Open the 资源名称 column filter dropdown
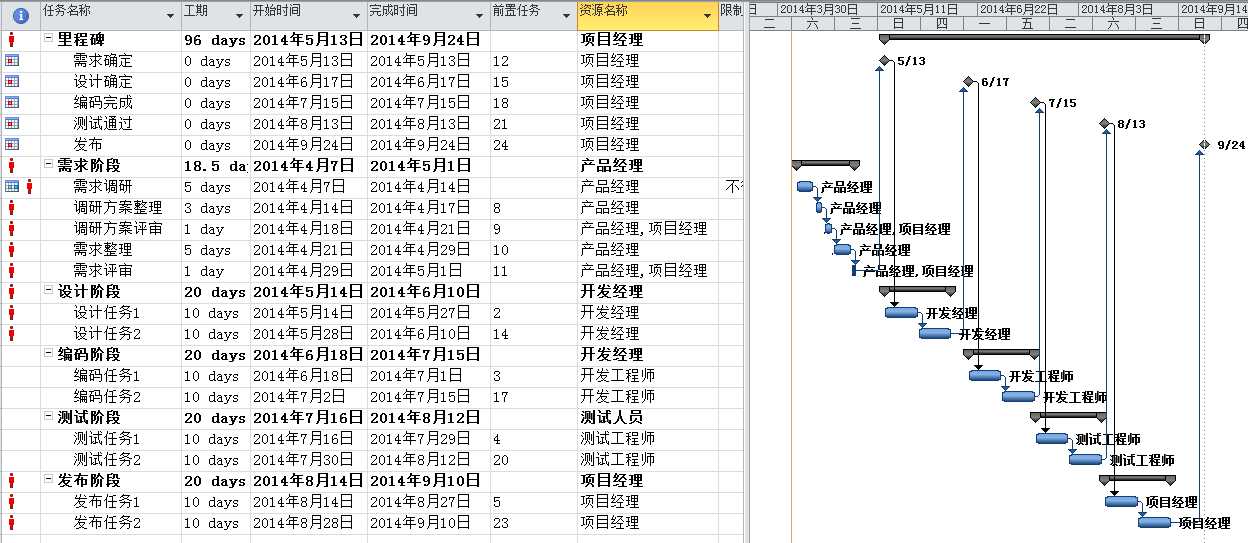The image size is (1248, 543). tap(707, 16)
